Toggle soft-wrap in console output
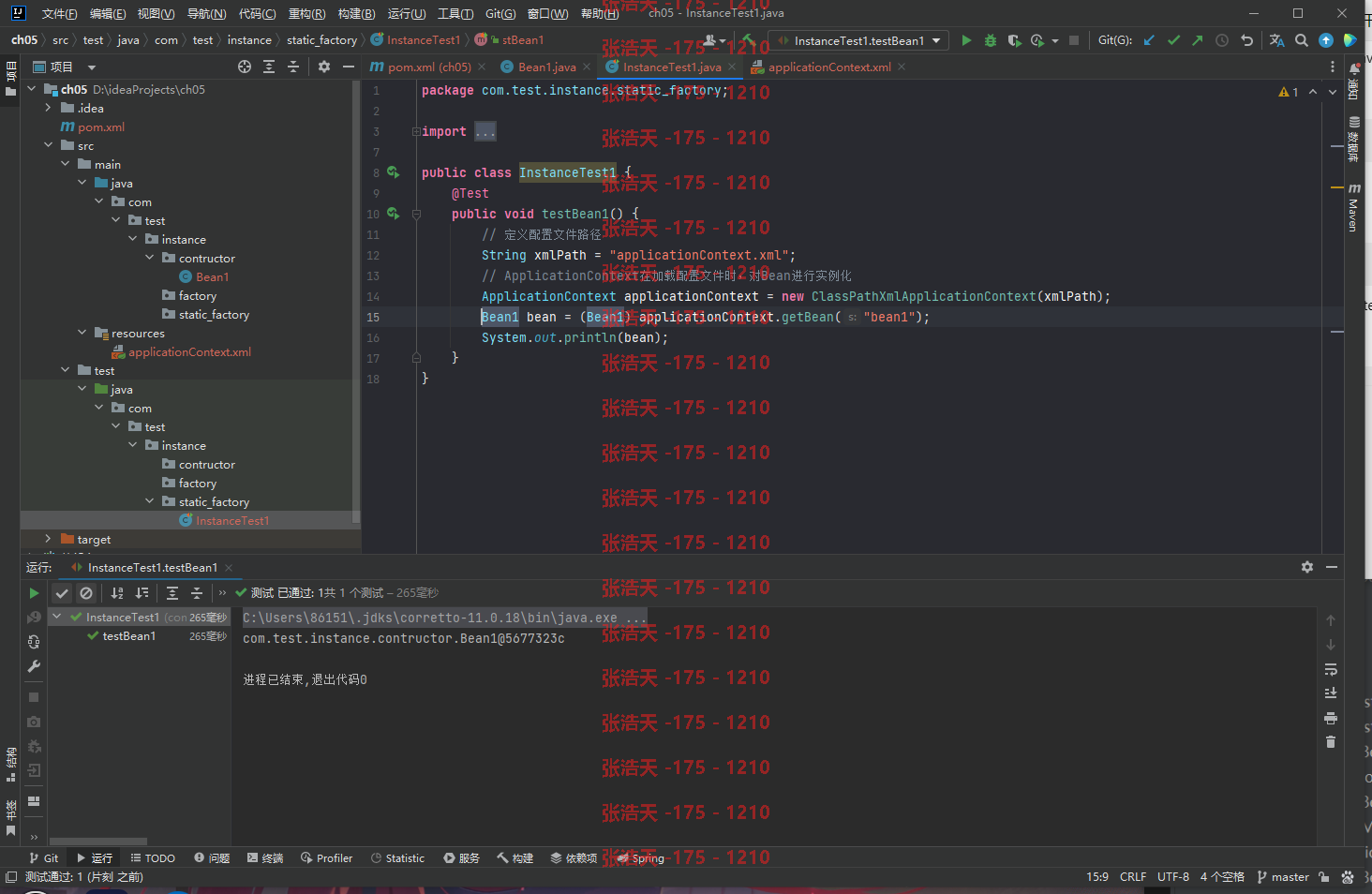The image size is (1372, 894). tap(1331, 669)
